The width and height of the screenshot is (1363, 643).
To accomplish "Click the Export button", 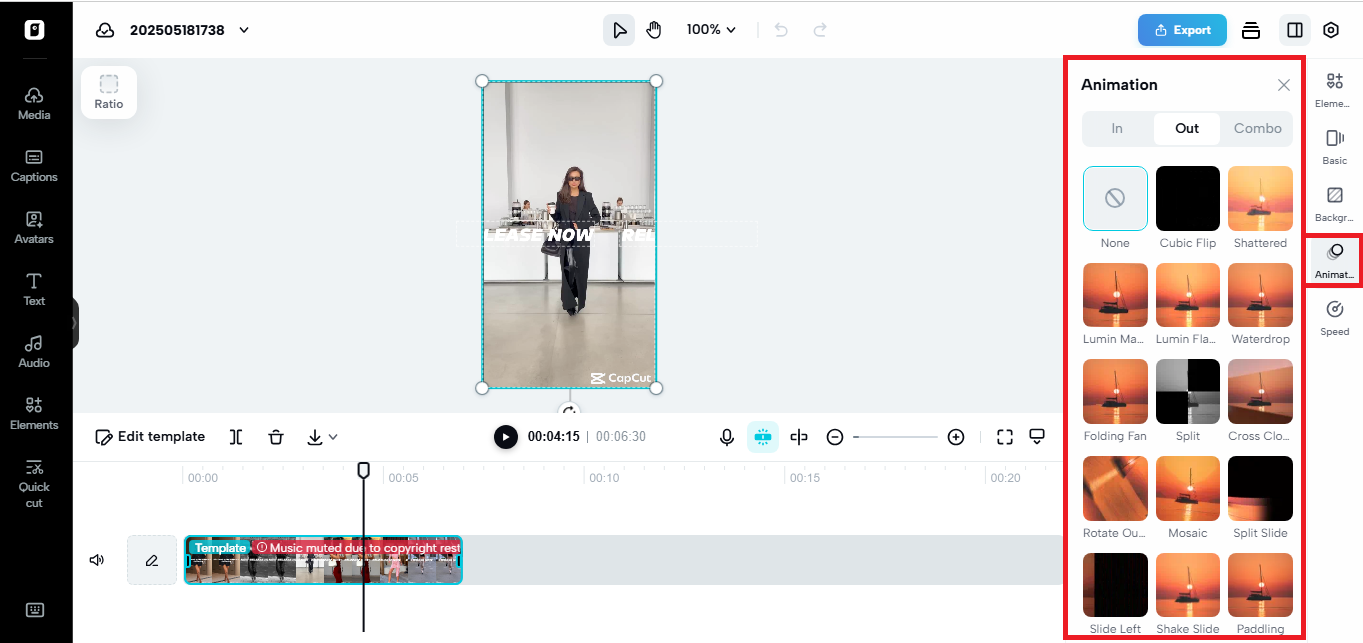I will [1182, 30].
